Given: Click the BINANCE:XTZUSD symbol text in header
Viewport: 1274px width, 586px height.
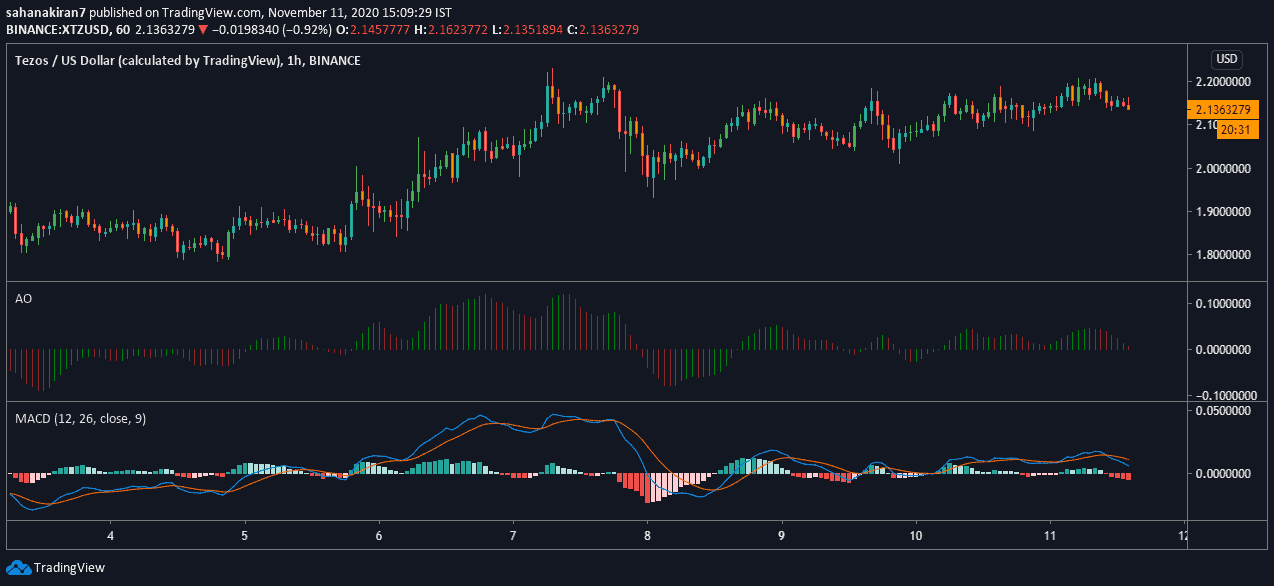Looking at the screenshot, I should point(57,30).
